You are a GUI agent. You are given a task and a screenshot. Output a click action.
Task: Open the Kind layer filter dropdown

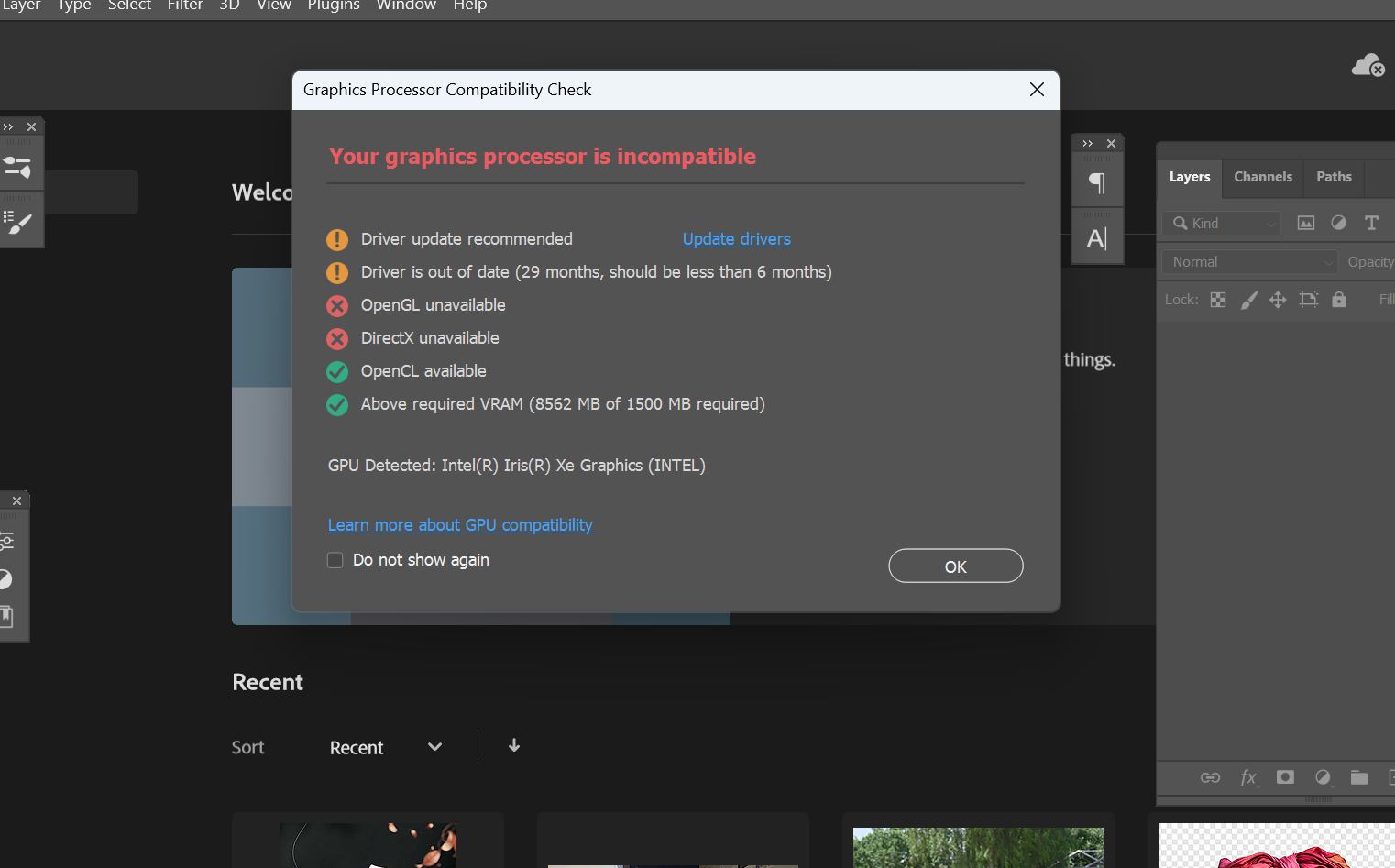(1222, 223)
